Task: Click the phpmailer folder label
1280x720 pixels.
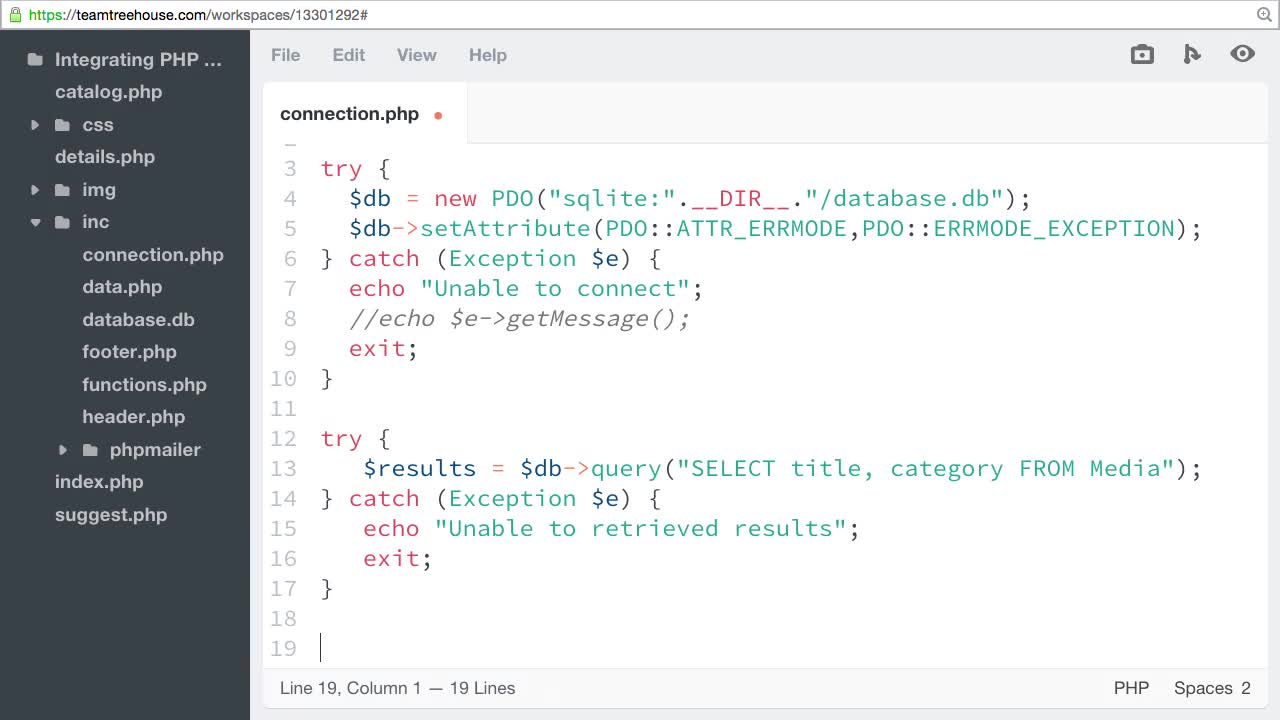Action: coord(155,450)
